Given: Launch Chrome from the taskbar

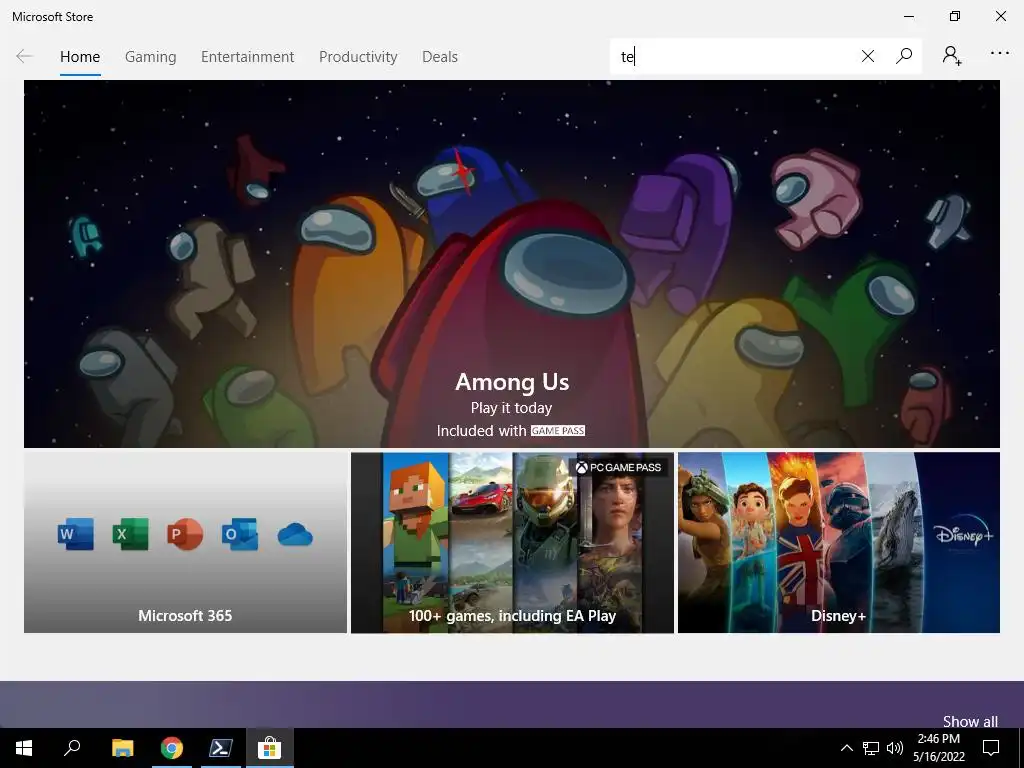Looking at the screenshot, I should tap(172, 748).
